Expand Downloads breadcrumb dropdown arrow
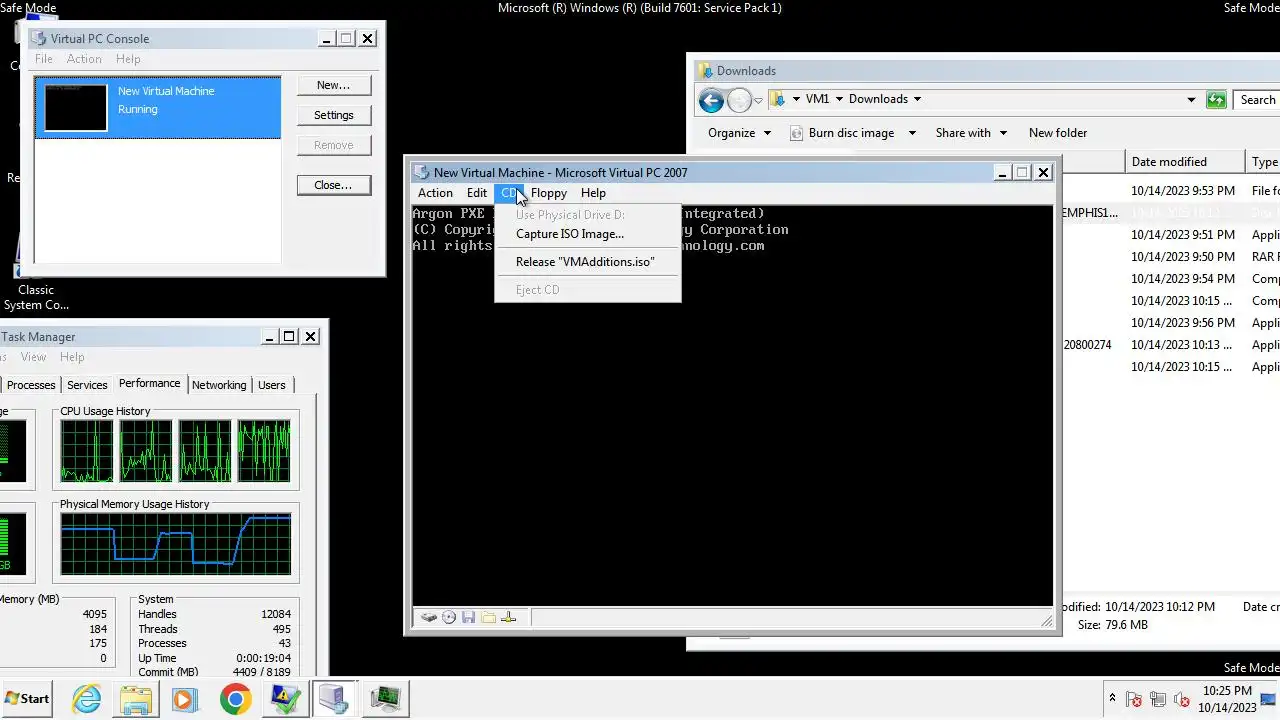1280x720 pixels. (917, 99)
